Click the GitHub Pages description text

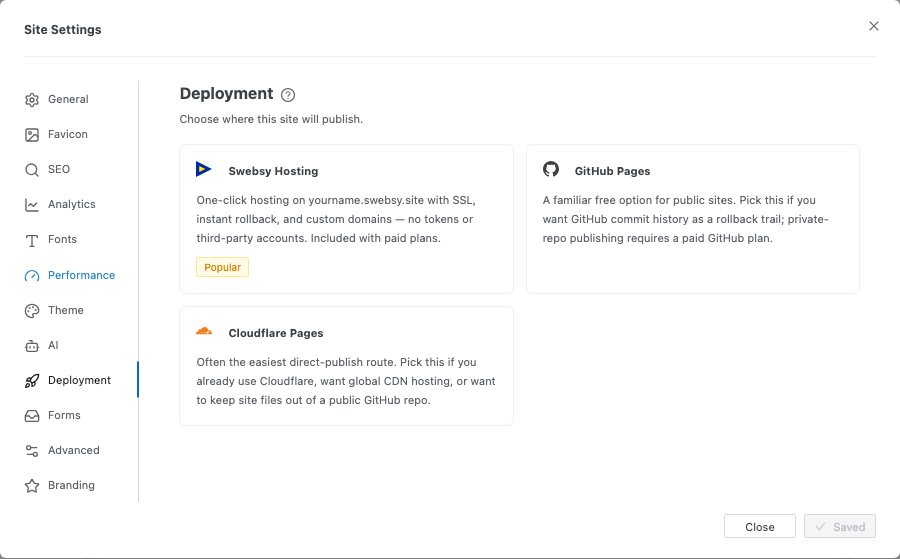(x=685, y=219)
